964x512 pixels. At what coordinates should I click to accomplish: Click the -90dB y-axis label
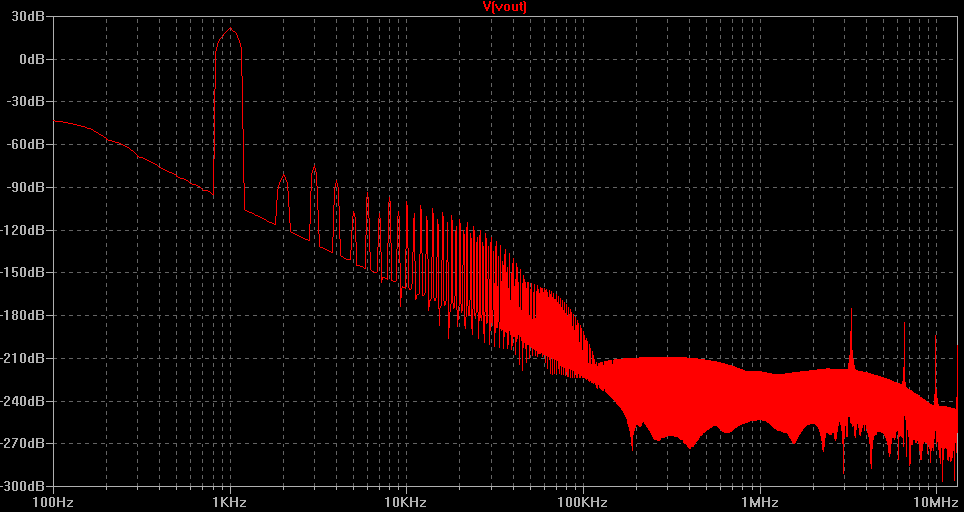pyautogui.click(x=25, y=187)
